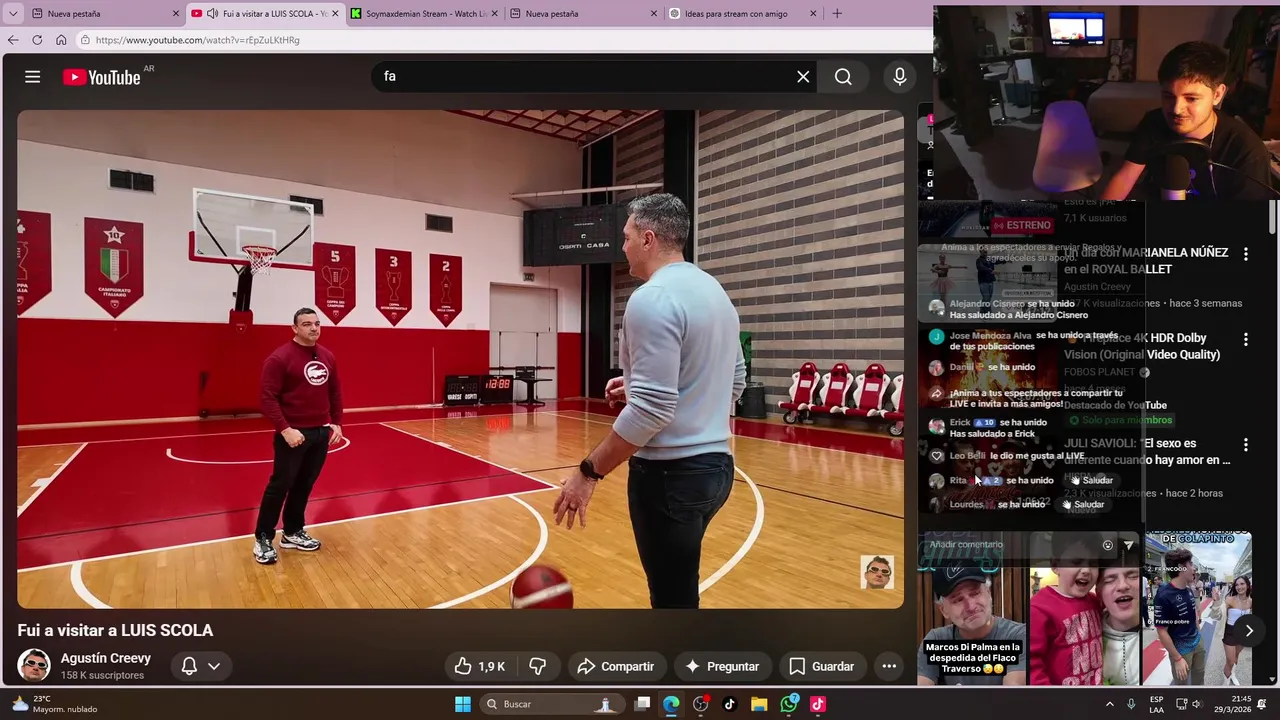Open the Windows Start menu
Image resolution: width=1280 pixels, height=720 pixels.
click(462, 704)
